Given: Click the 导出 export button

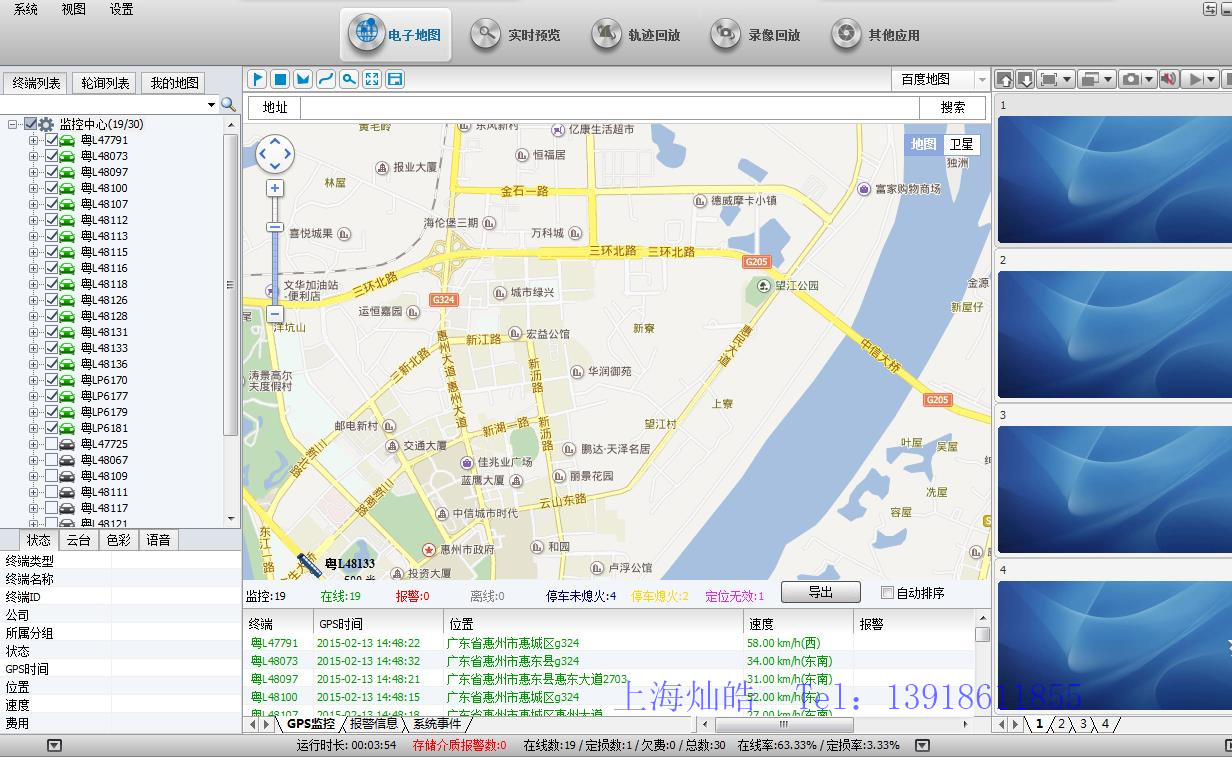Looking at the screenshot, I should point(820,592).
